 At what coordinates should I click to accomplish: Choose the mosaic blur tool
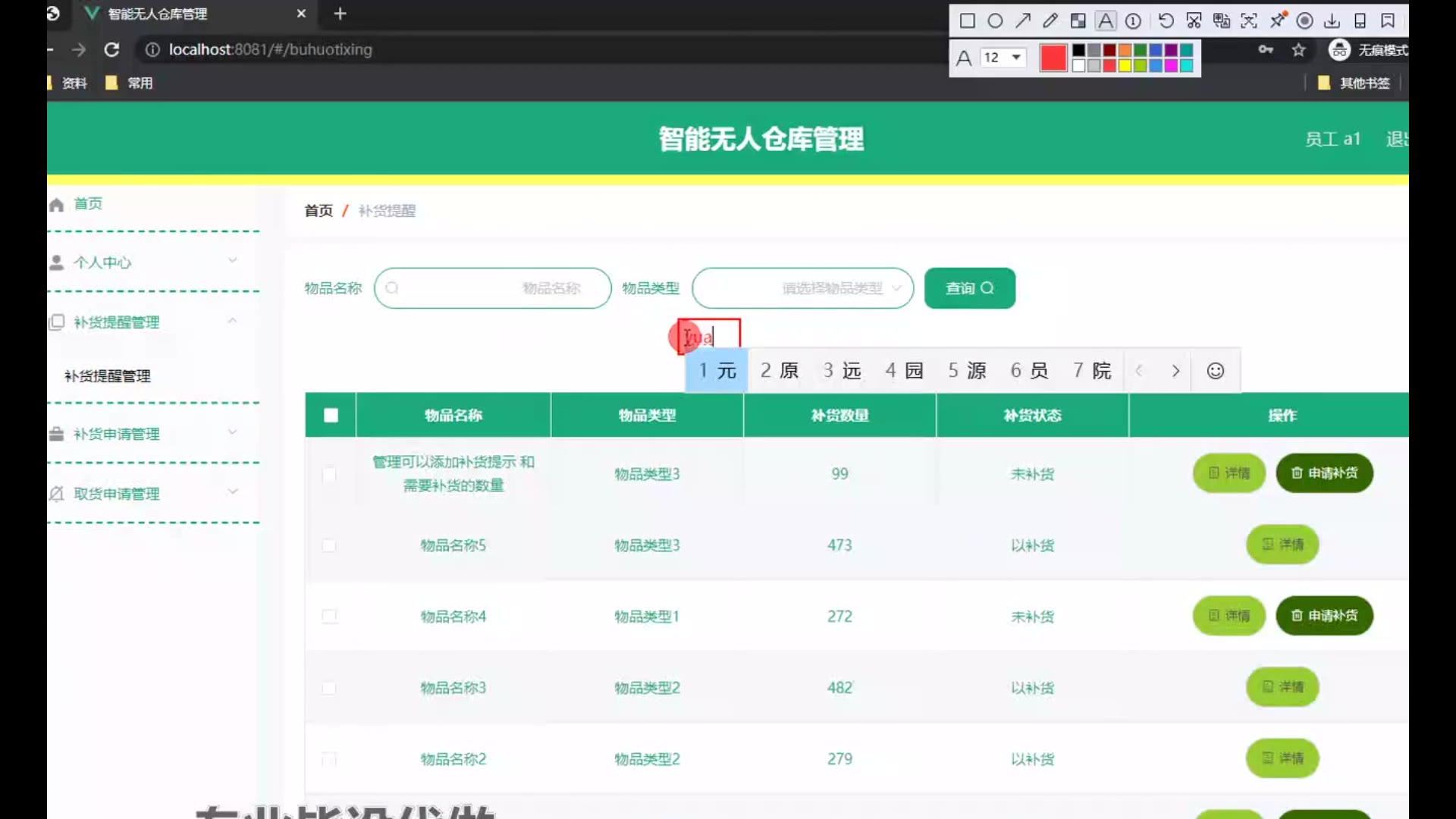[1078, 21]
